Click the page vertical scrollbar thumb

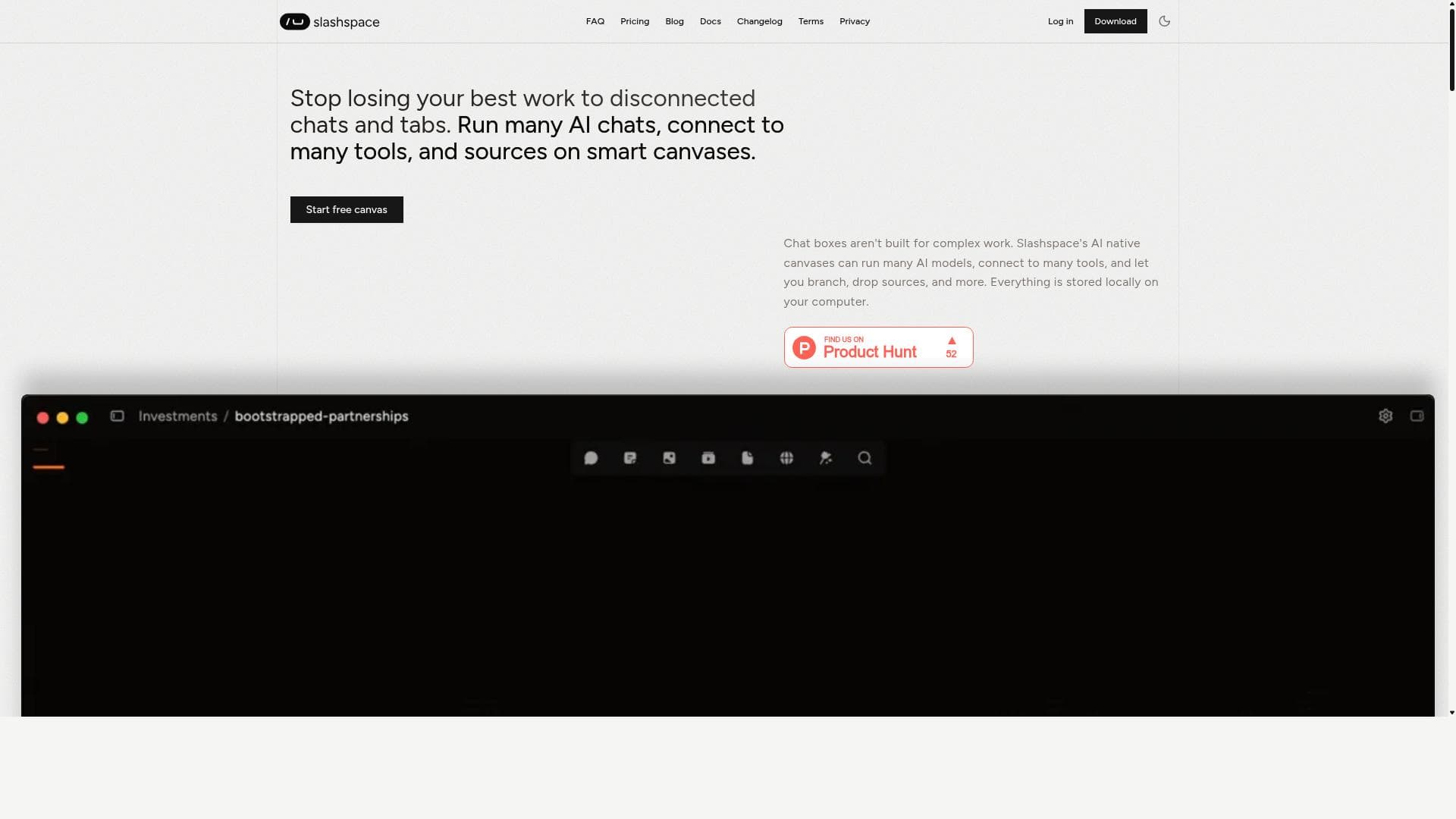tap(1452, 49)
